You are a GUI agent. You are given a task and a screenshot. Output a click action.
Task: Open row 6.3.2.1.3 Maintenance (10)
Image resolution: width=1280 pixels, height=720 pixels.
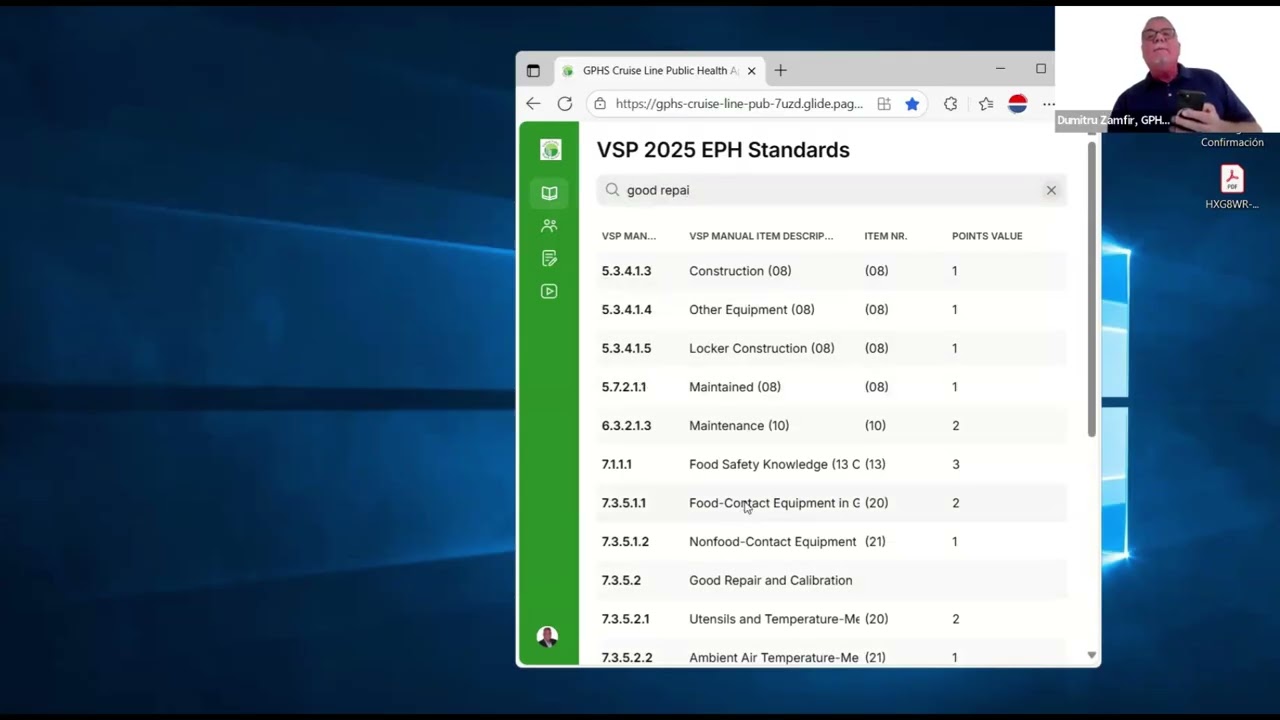click(832, 426)
